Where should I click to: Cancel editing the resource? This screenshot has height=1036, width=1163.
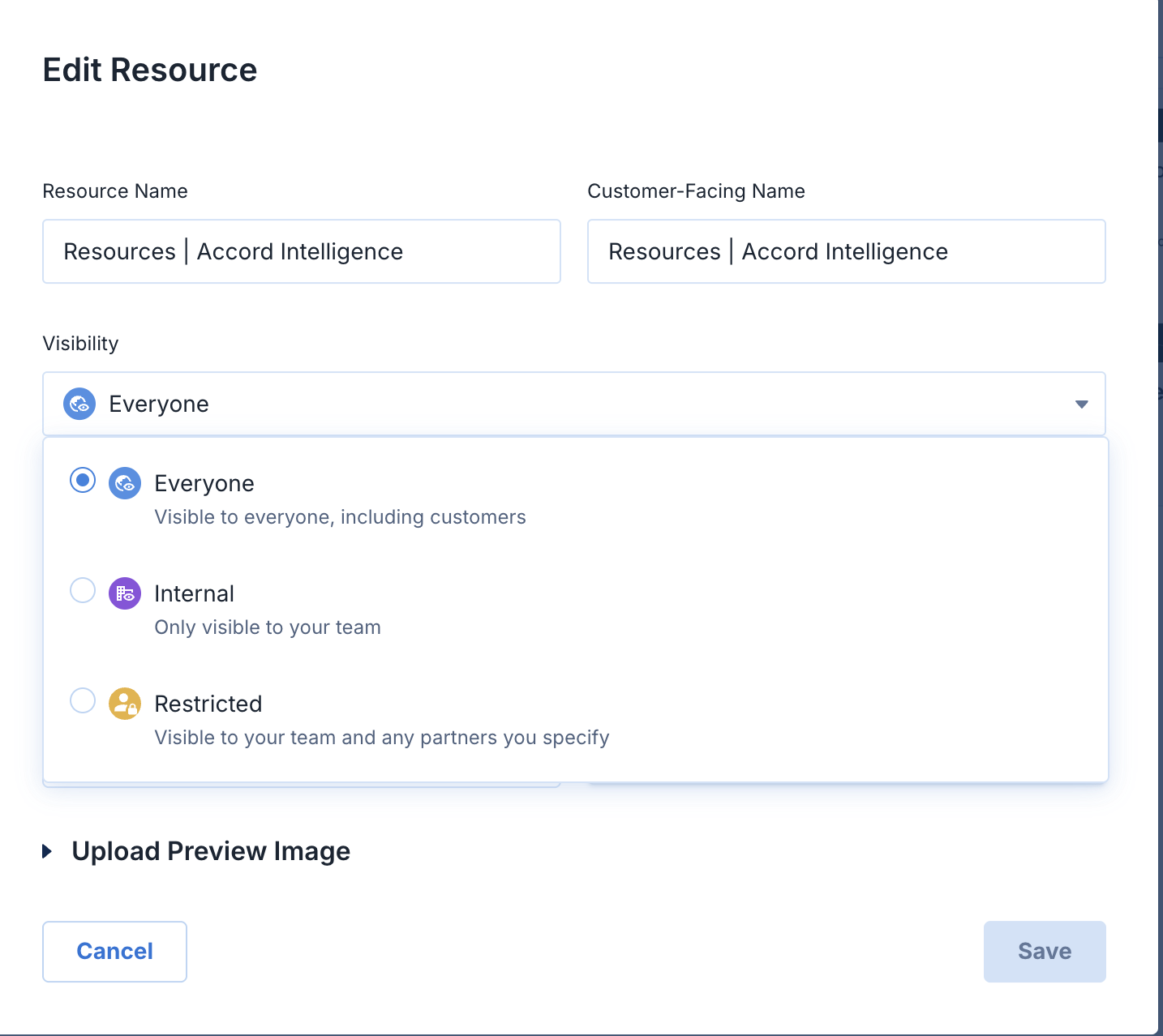click(x=114, y=952)
